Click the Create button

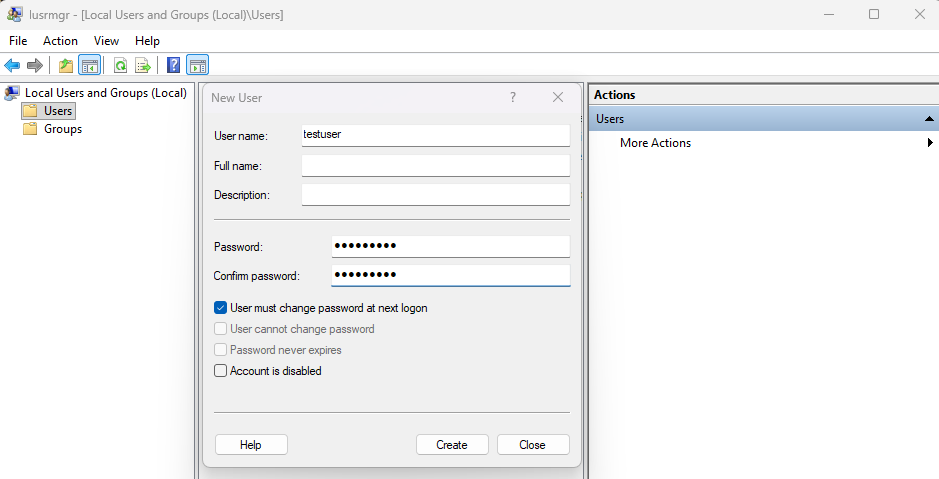click(452, 445)
